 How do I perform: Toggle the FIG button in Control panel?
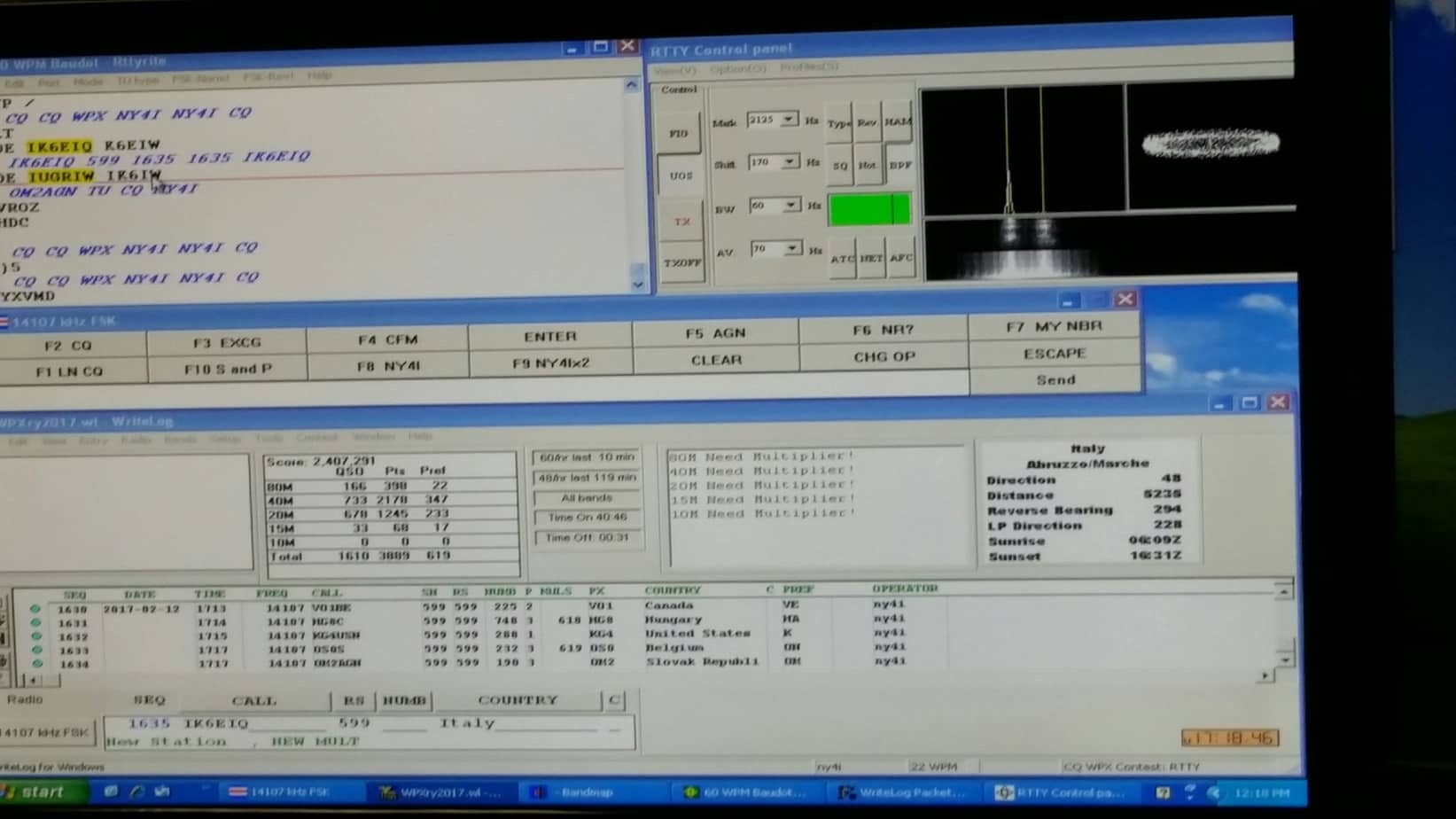click(679, 134)
